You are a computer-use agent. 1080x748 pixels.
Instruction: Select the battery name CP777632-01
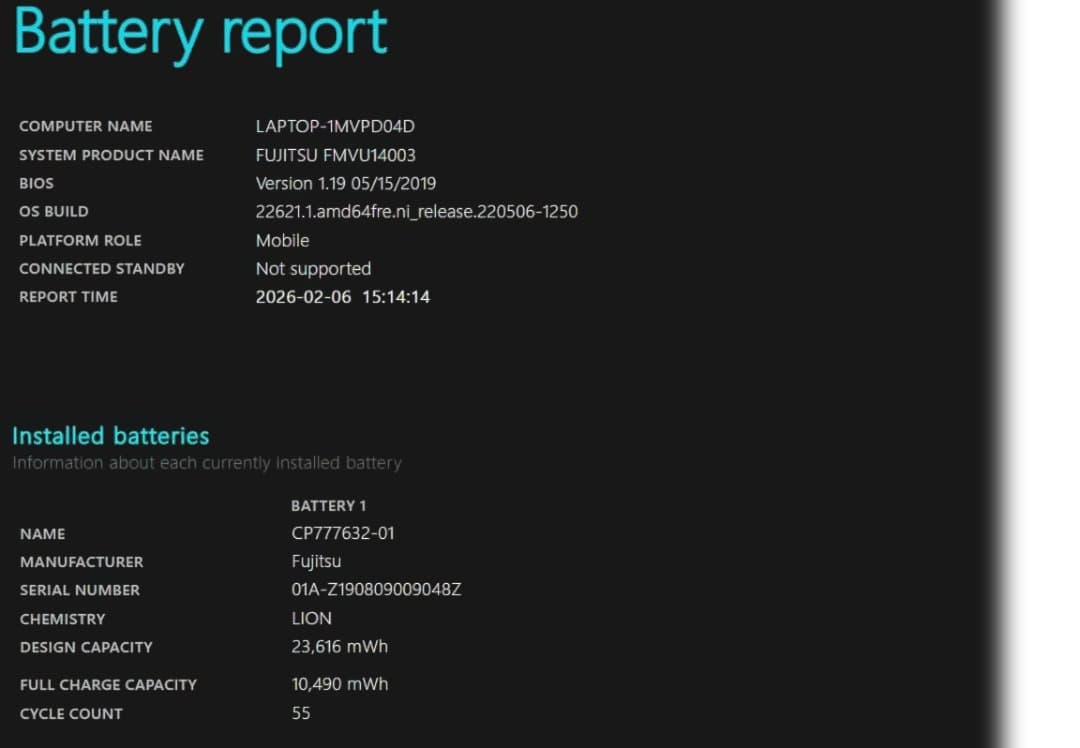342,533
